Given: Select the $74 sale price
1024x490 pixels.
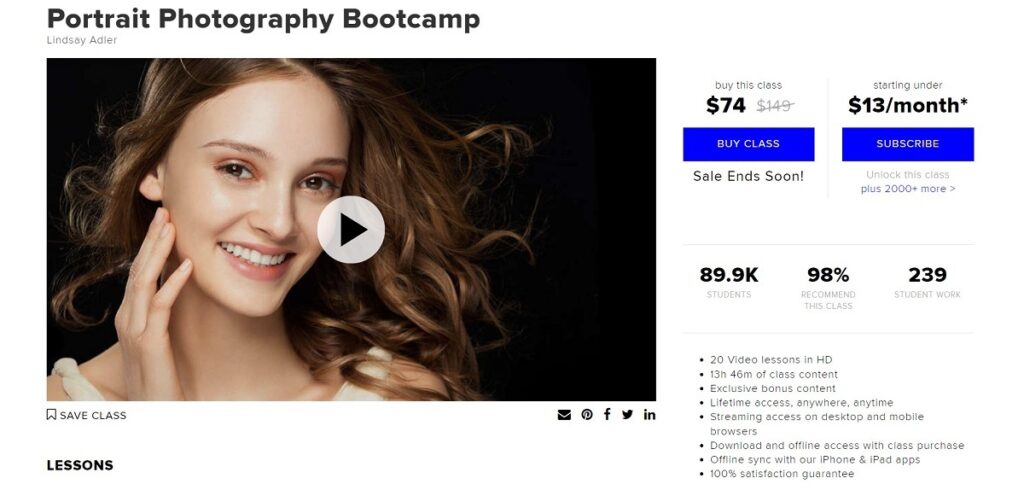Looking at the screenshot, I should (x=726, y=105).
